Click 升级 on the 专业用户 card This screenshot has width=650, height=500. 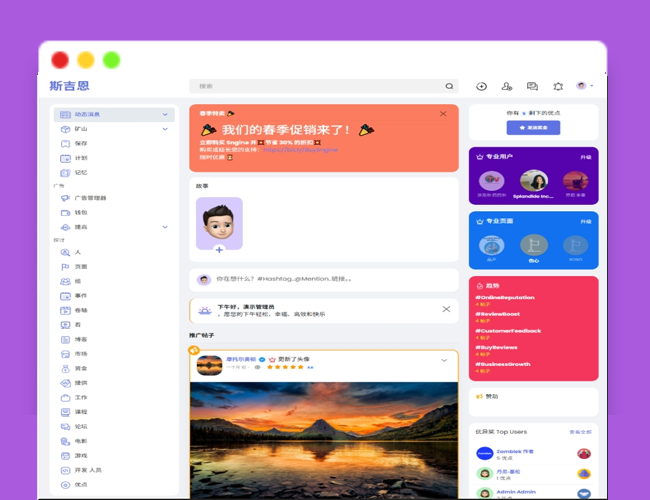coord(585,158)
